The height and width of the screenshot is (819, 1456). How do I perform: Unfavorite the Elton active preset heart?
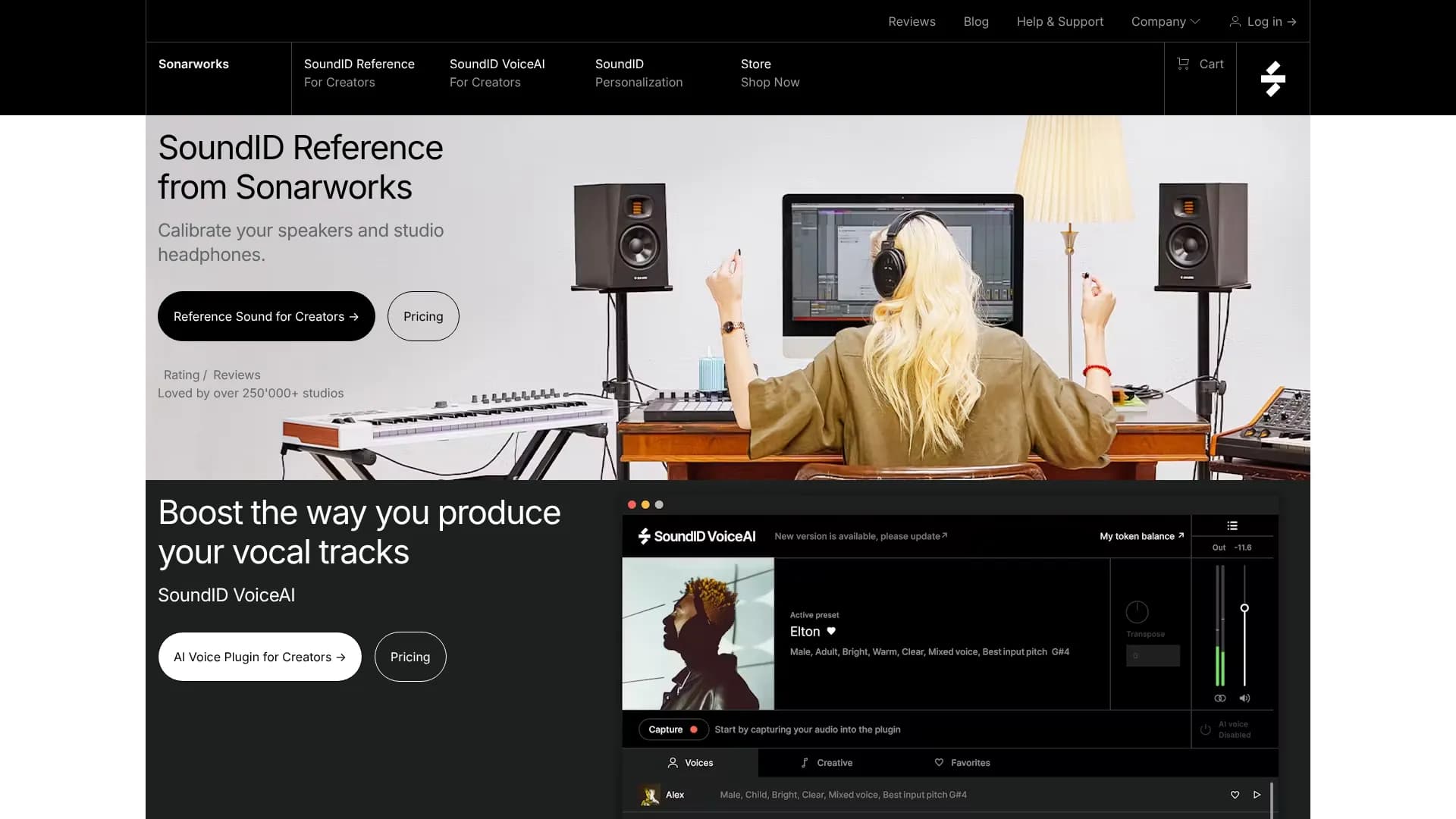coord(831,631)
